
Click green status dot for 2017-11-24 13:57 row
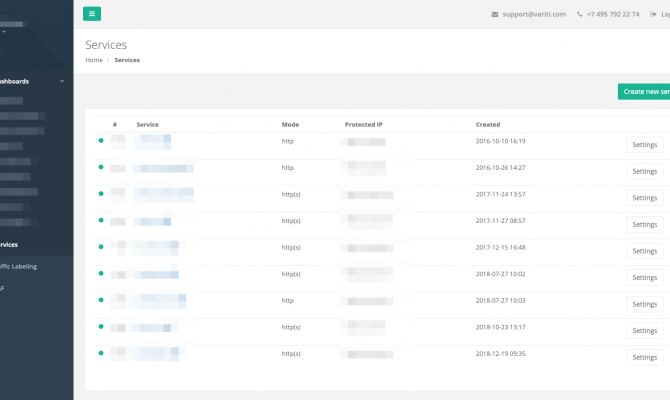point(101,194)
